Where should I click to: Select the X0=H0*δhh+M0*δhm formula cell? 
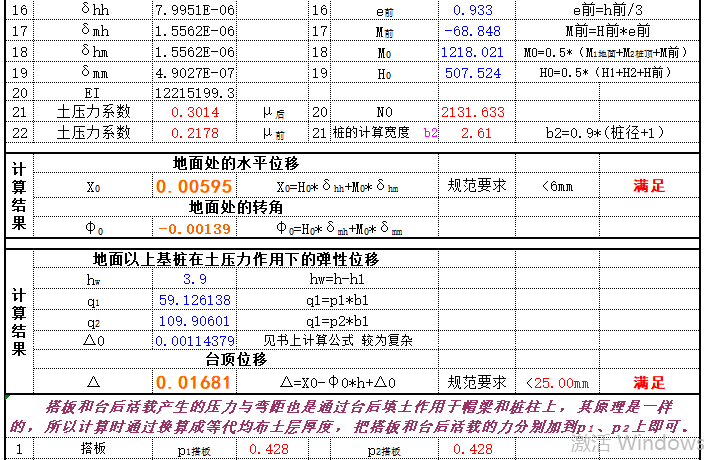[337, 186]
